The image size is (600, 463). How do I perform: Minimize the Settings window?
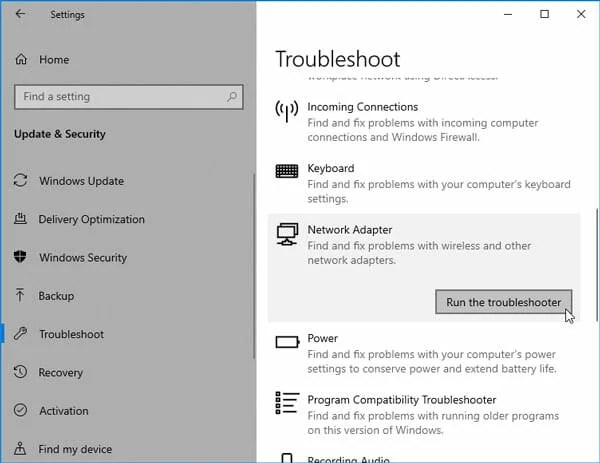(x=508, y=15)
